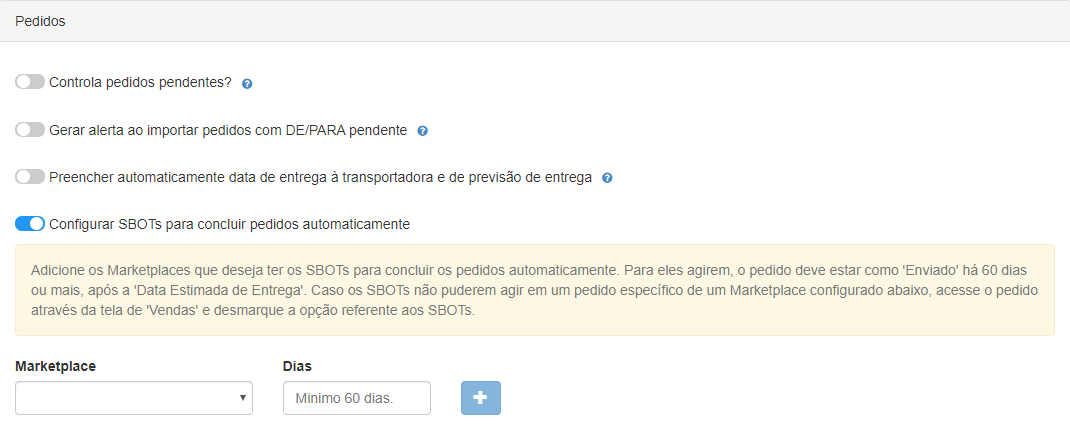Focus the Dias input field
This screenshot has height=427, width=1070.
(x=356, y=398)
